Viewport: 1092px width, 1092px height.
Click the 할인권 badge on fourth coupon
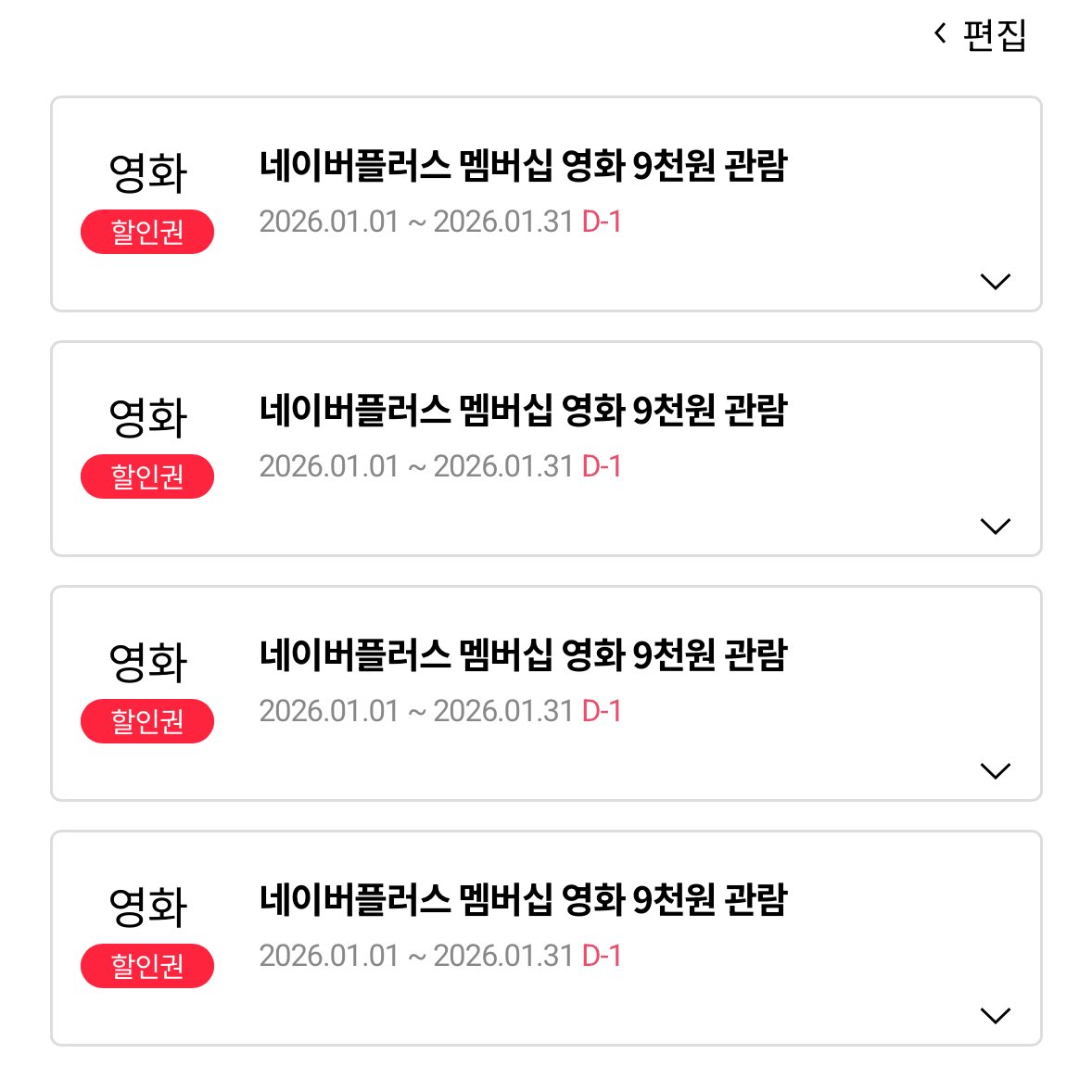(147, 966)
